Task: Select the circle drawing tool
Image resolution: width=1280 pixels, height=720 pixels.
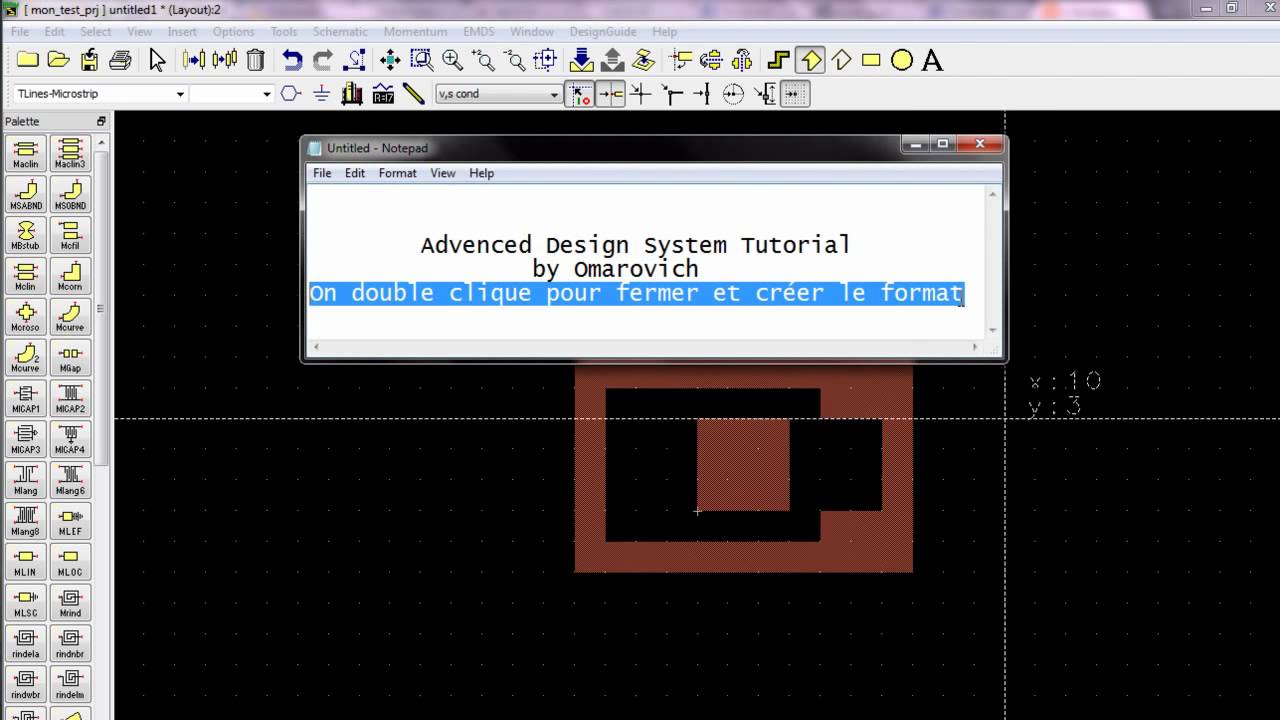Action: pyautogui.click(x=902, y=60)
